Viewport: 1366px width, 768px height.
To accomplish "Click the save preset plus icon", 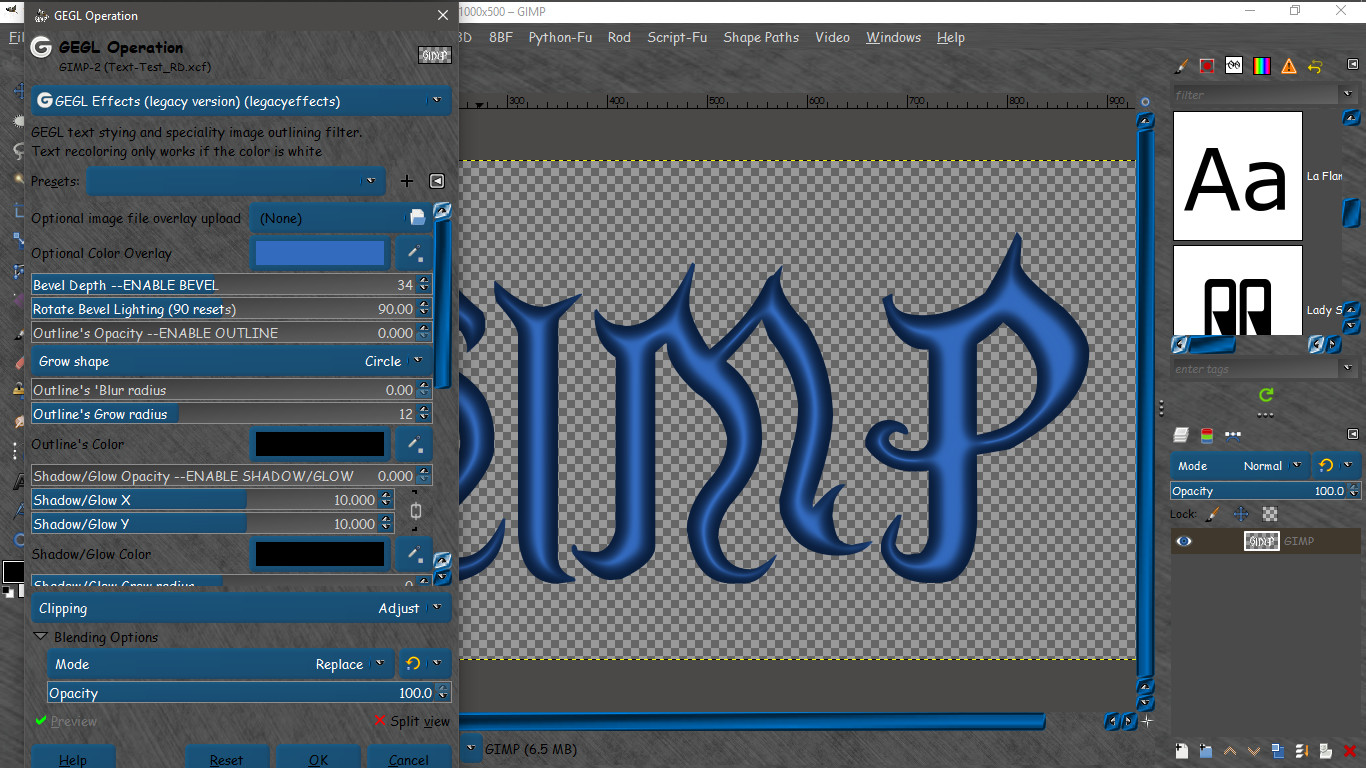I will pyautogui.click(x=406, y=181).
